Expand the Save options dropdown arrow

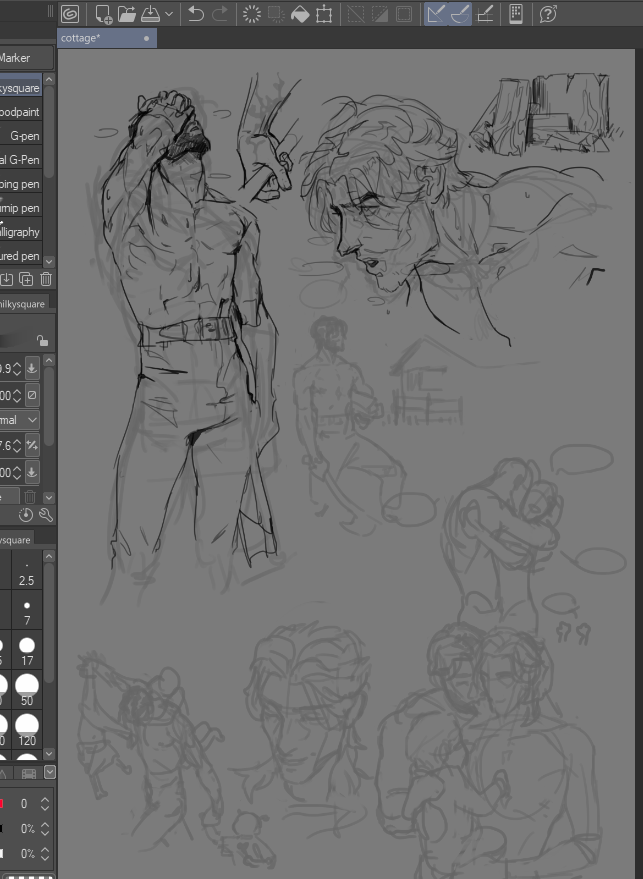tap(169, 14)
